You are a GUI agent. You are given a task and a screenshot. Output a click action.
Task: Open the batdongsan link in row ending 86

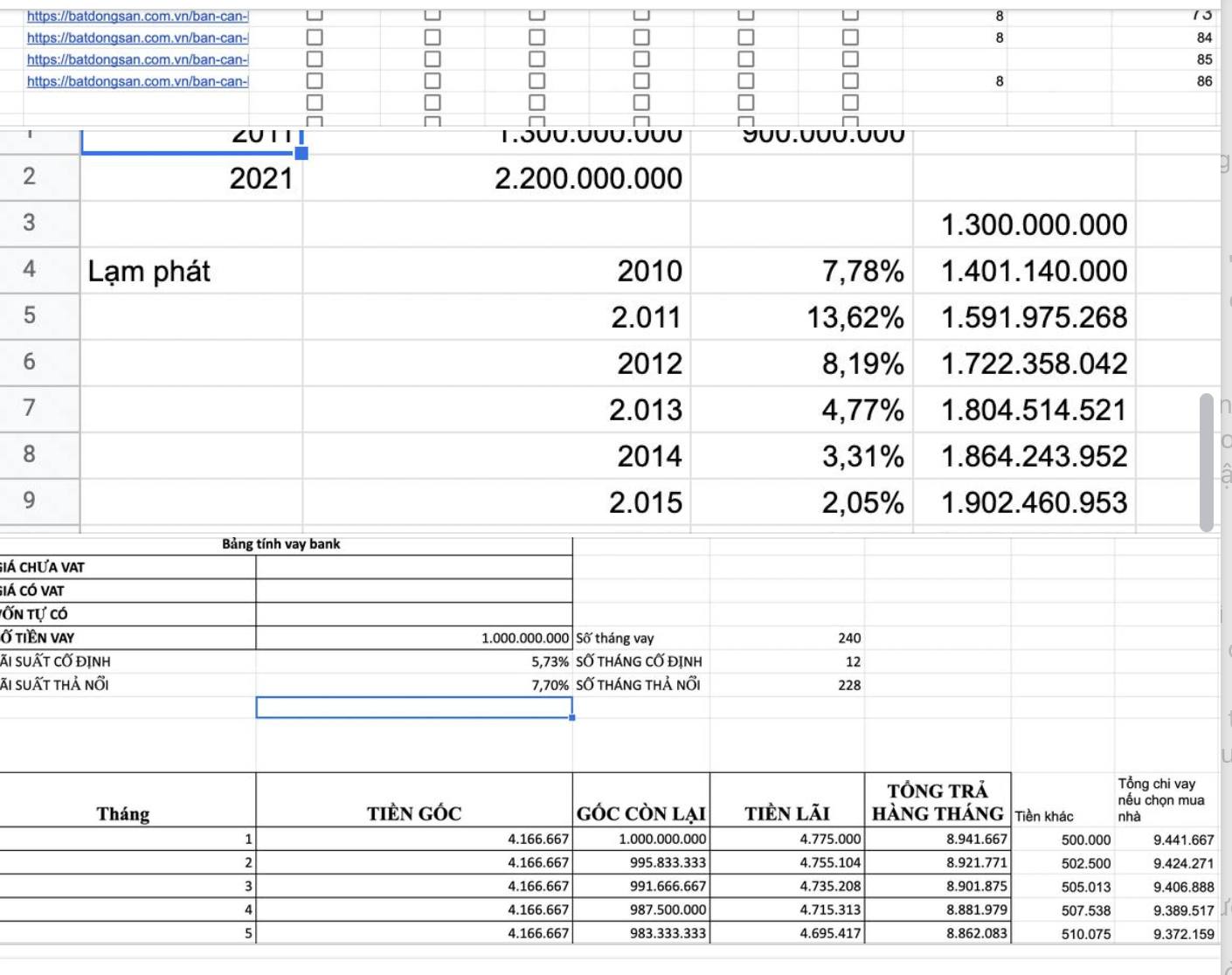(x=137, y=81)
